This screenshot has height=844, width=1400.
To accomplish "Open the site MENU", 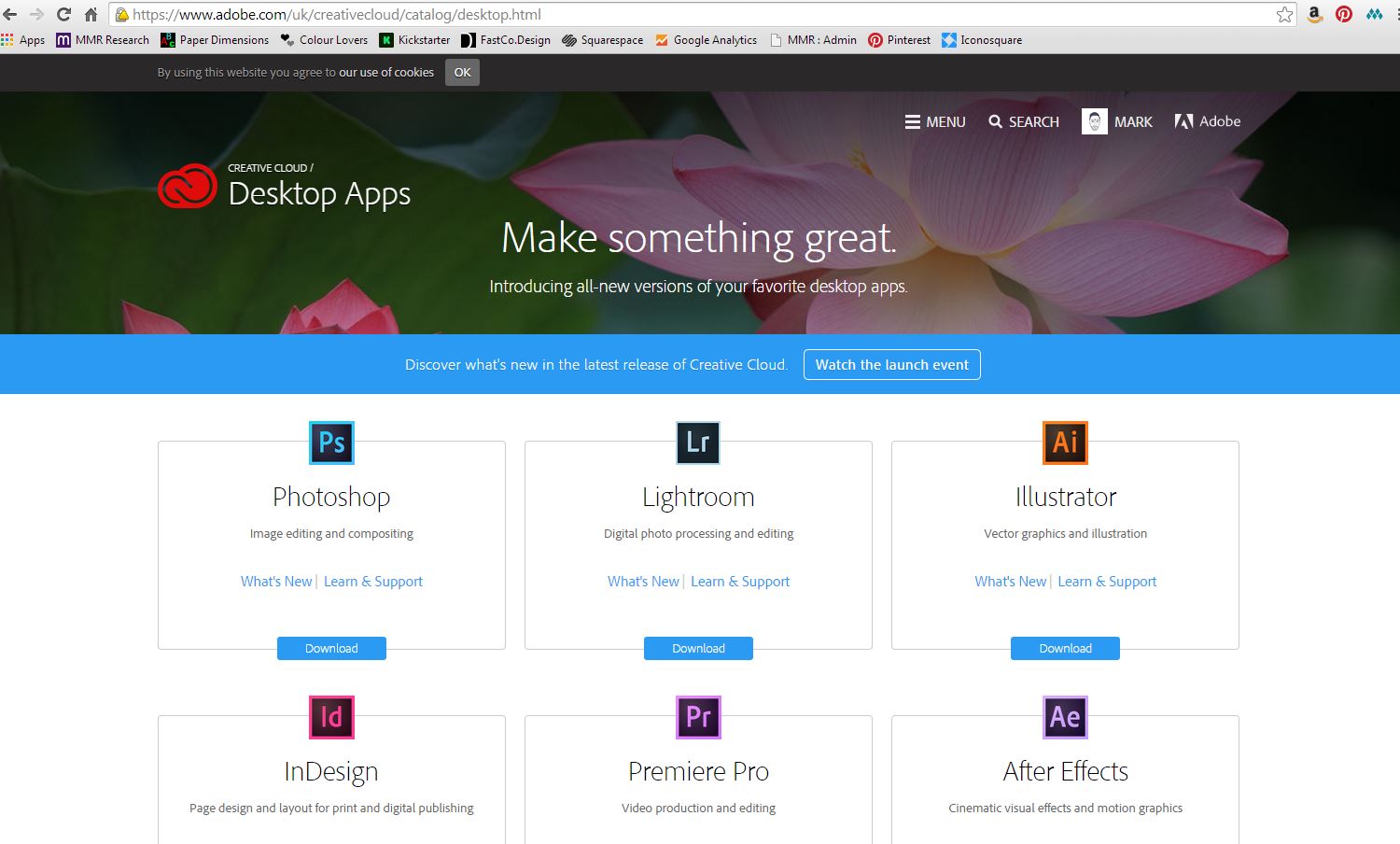I will coord(935,121).
